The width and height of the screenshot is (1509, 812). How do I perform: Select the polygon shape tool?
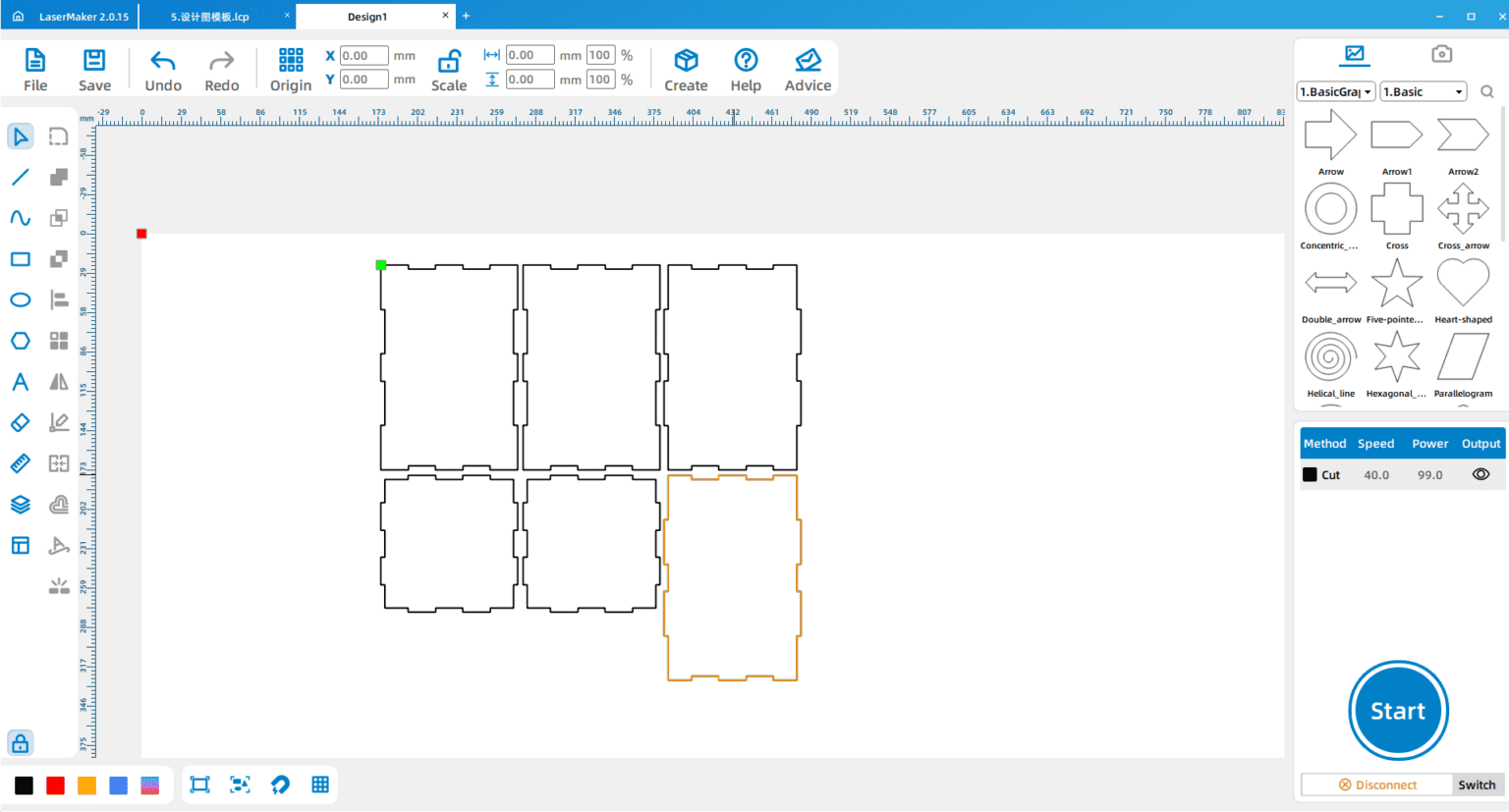[21, 341]
